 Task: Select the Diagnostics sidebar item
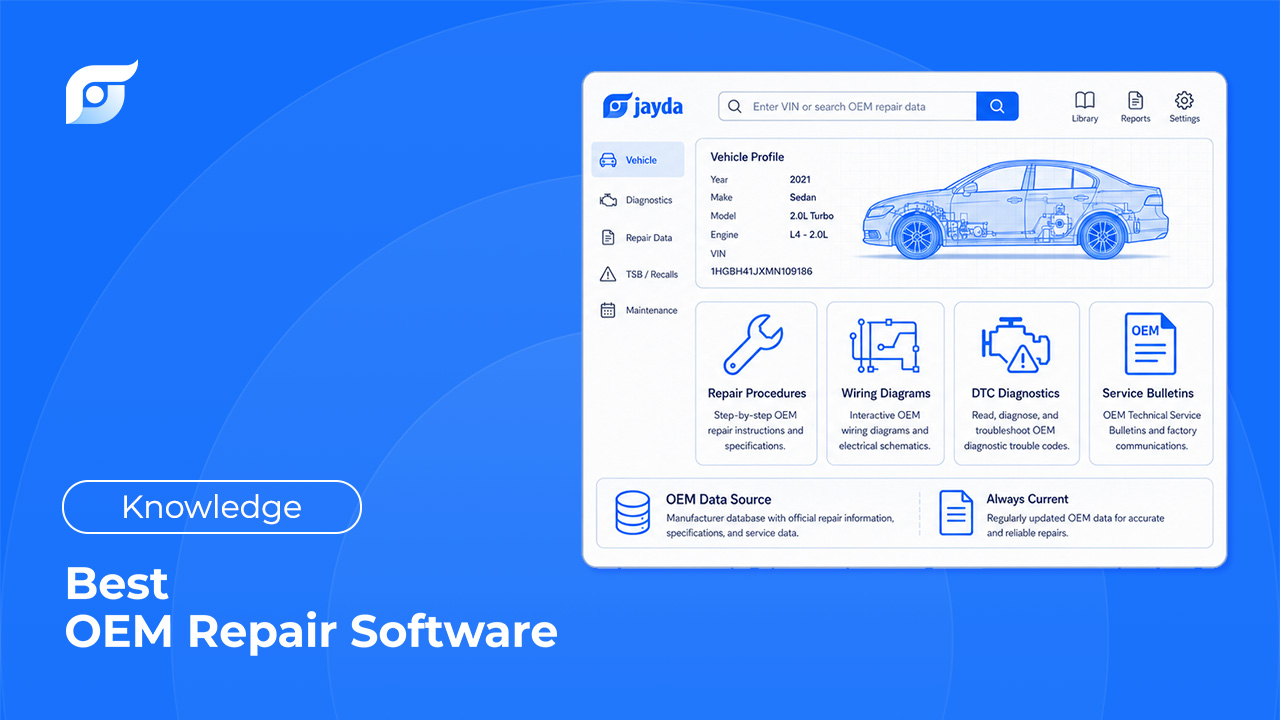tap(638, 200)
